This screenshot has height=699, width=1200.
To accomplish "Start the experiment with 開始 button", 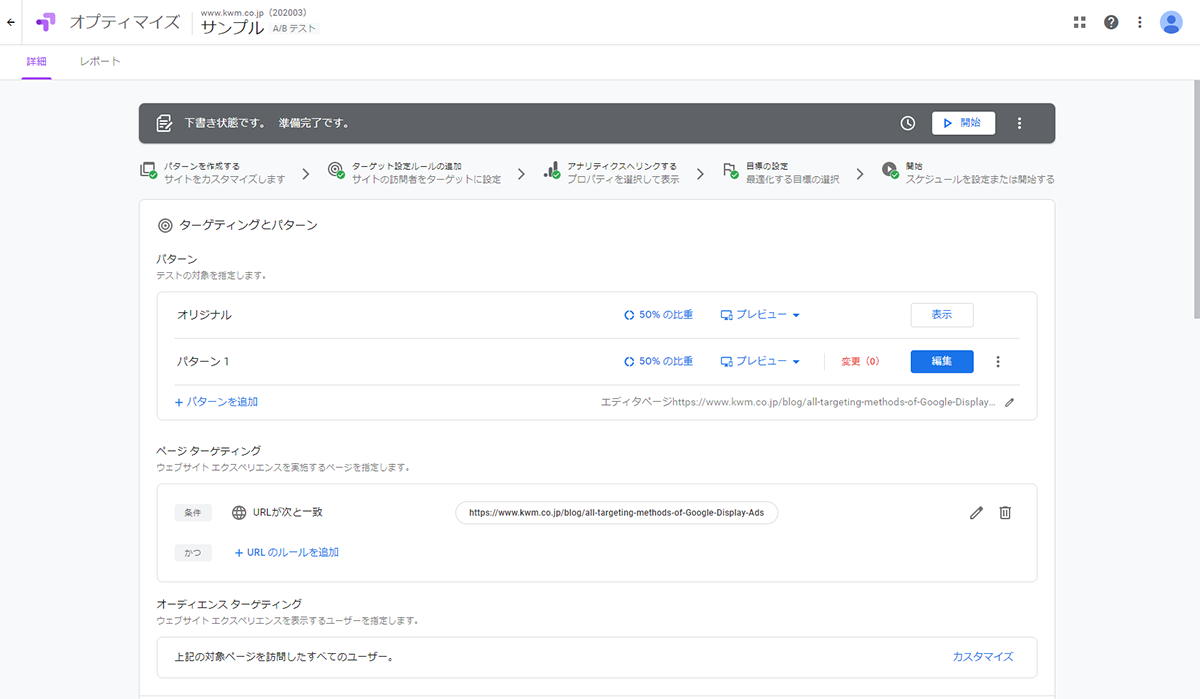I will click(x=963, y=123).
